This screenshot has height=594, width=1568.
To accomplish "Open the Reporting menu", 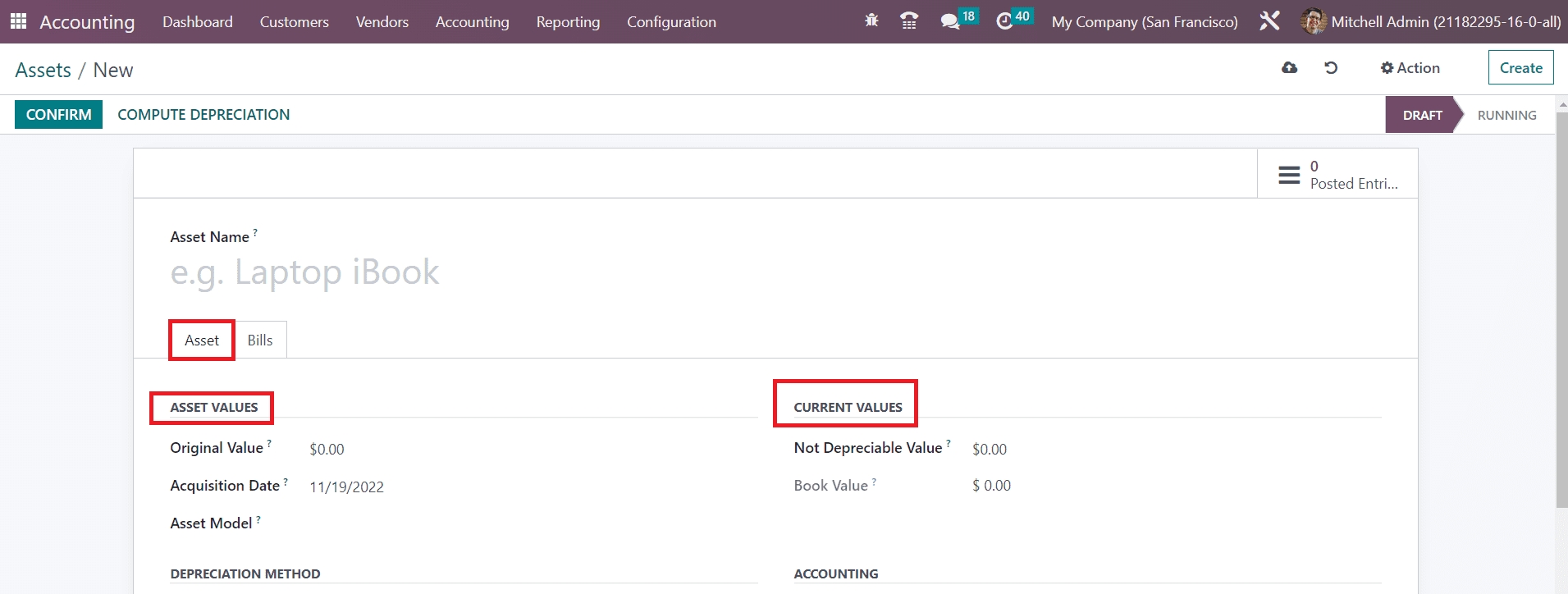I will 568,21.
